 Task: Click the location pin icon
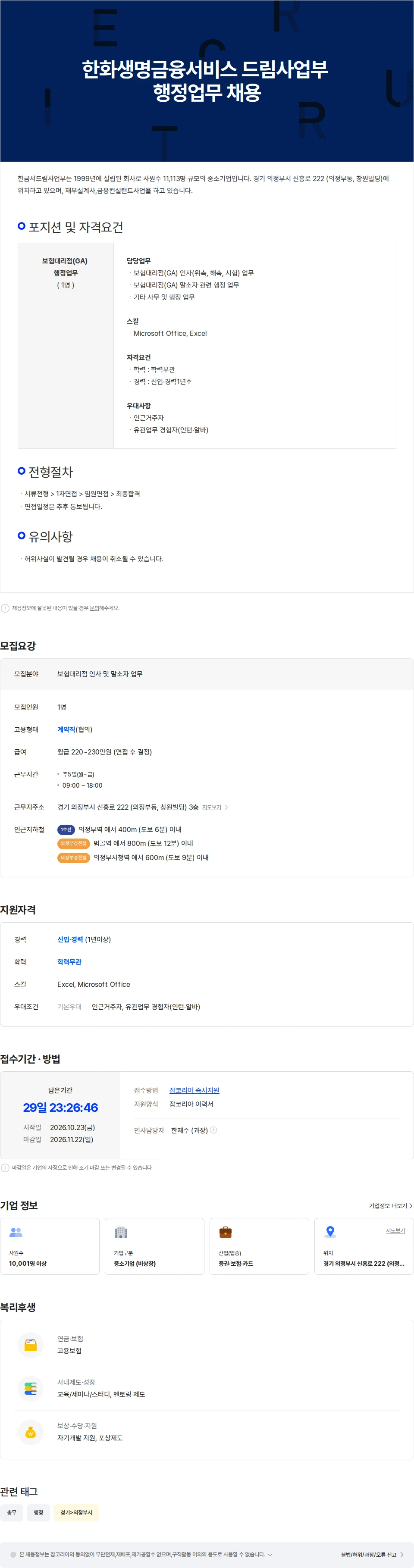coord(330,1232)
